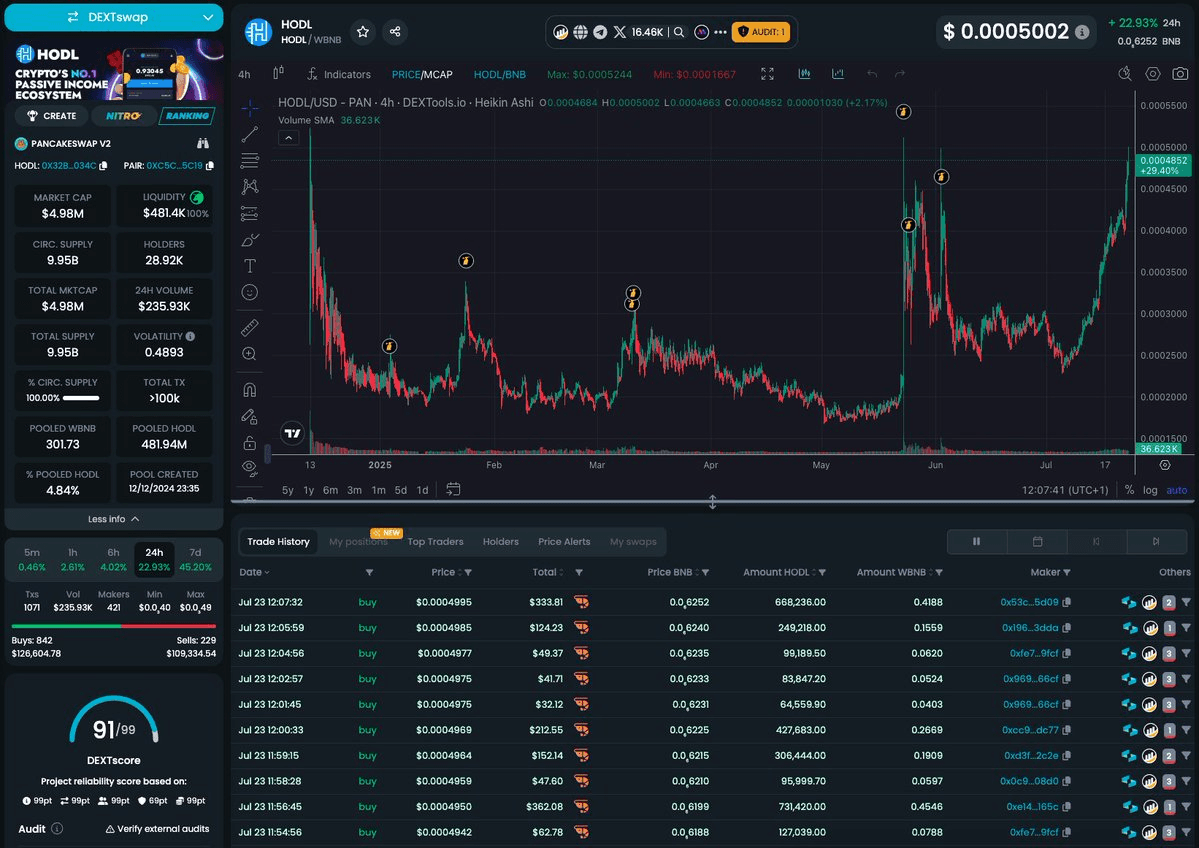The width and height of the screenshot is (1199, 848).
Task: Click the AUDIT: 1 badge
Action: (761, 32)
